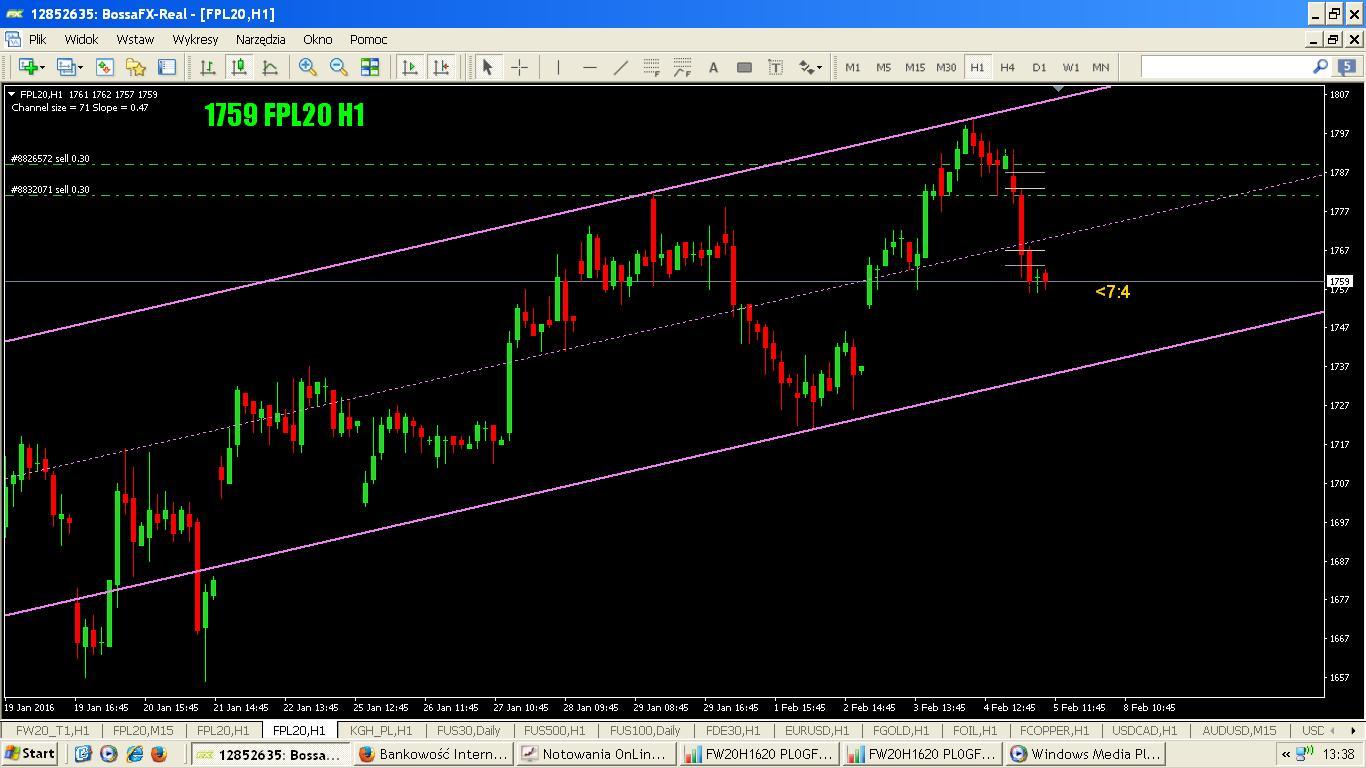
Task: Open the Windows Start menu
Action: 29,754
